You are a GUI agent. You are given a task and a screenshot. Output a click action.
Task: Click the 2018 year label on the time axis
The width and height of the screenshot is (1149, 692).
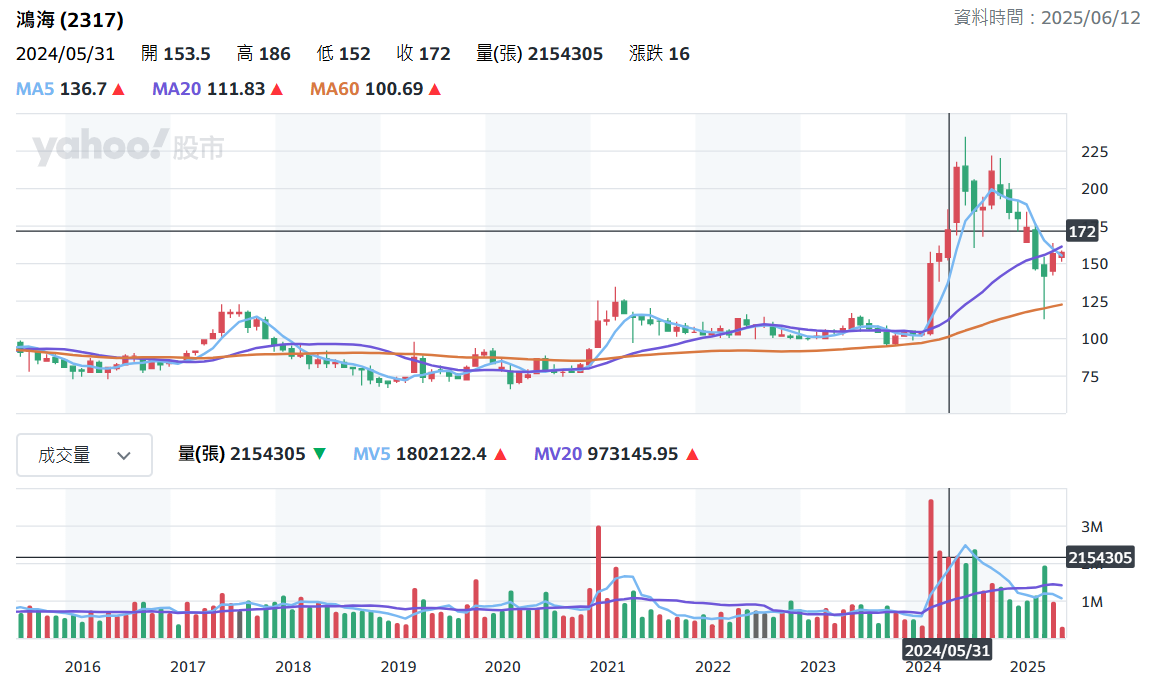point(292,667)
